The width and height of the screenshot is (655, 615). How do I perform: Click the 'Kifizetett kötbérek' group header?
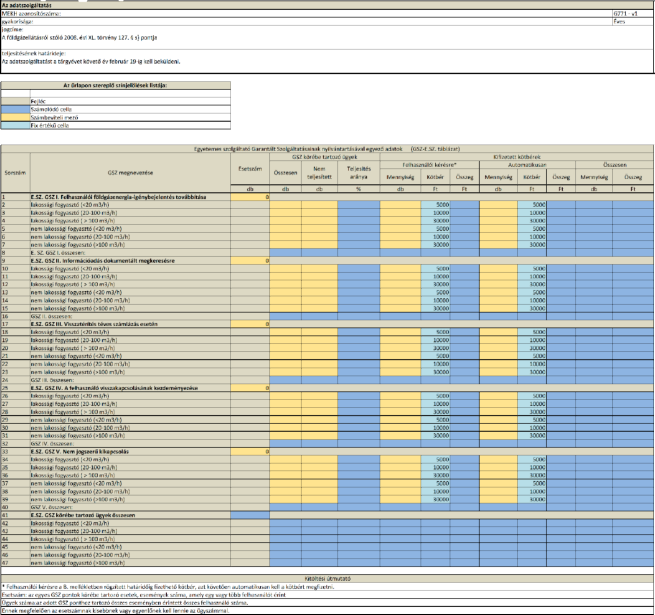(x=517, y=157)
